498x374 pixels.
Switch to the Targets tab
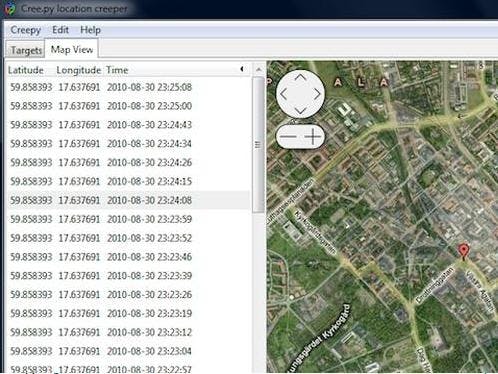click(26, 50)
